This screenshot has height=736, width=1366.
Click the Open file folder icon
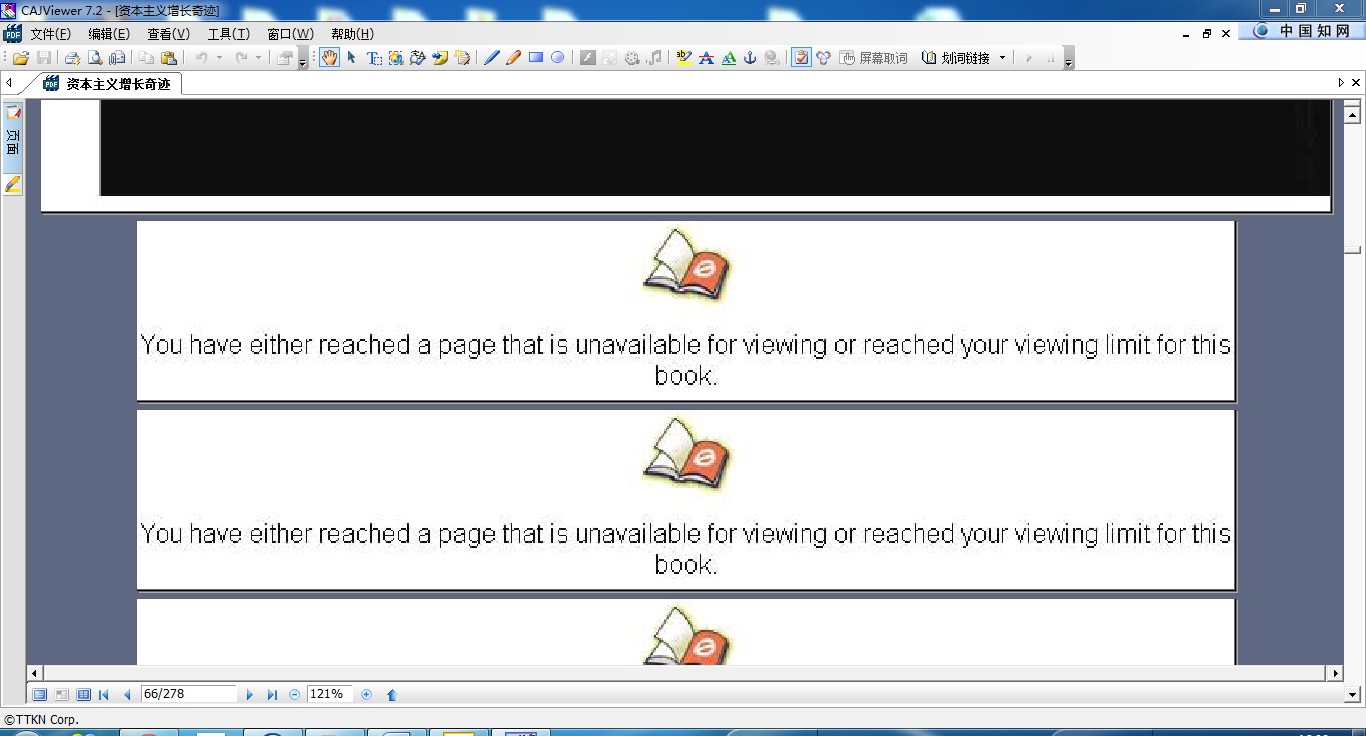(x=20, y=58)
